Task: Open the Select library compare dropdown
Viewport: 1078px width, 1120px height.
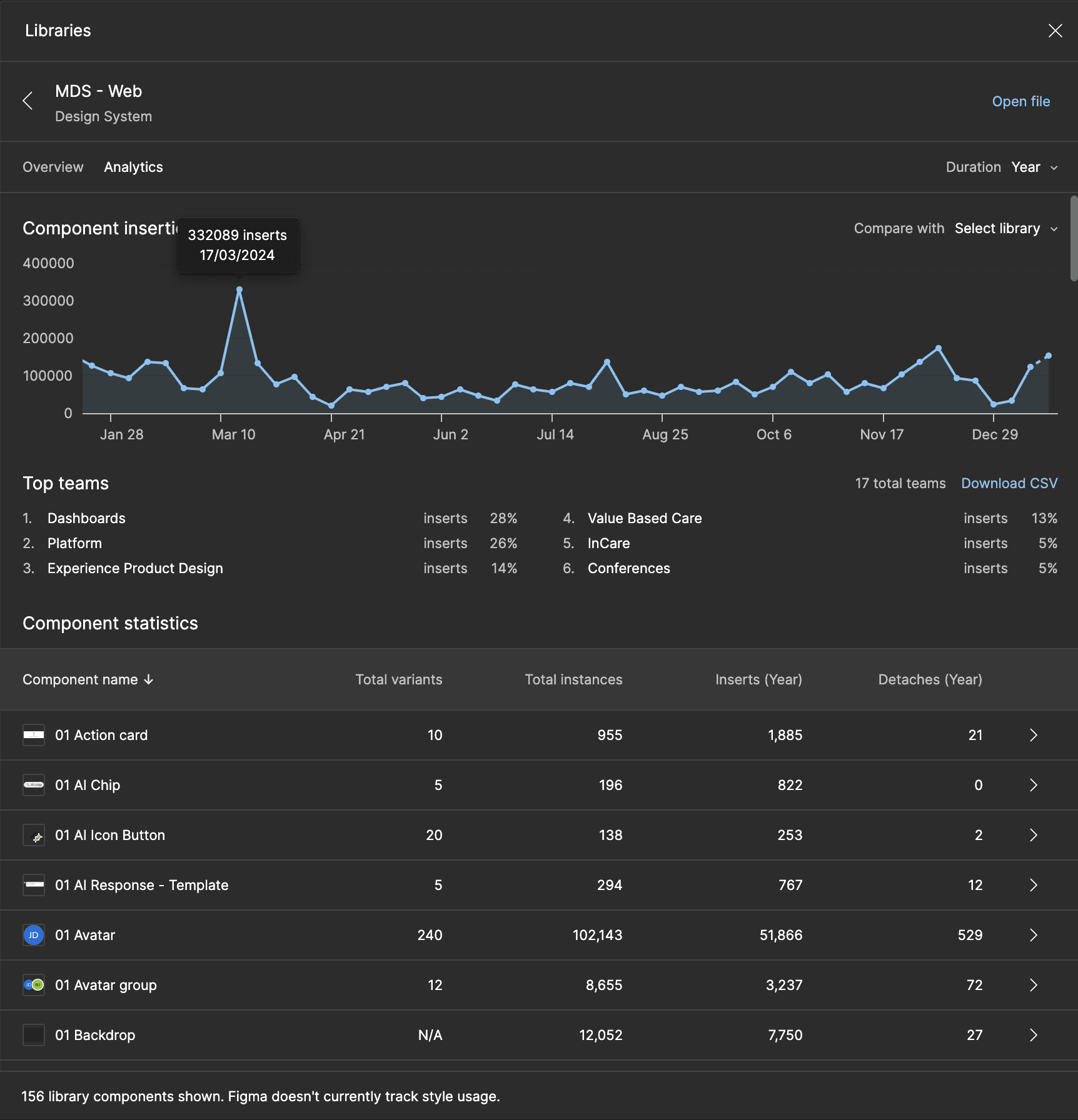Action: click(x=1006, y=228)
